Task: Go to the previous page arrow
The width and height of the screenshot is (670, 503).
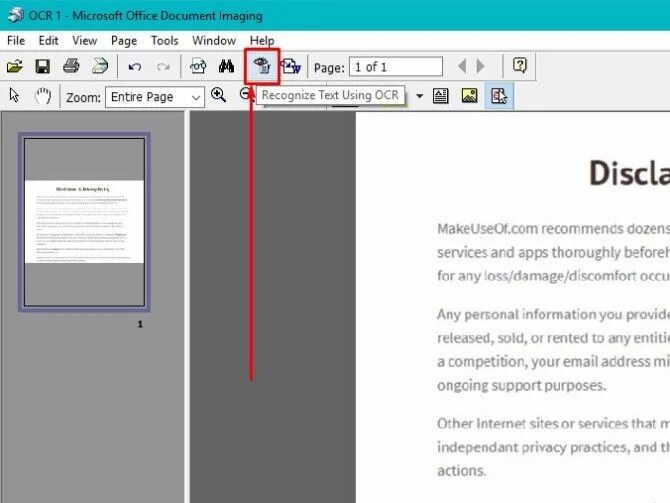Action: pos(462,66)
